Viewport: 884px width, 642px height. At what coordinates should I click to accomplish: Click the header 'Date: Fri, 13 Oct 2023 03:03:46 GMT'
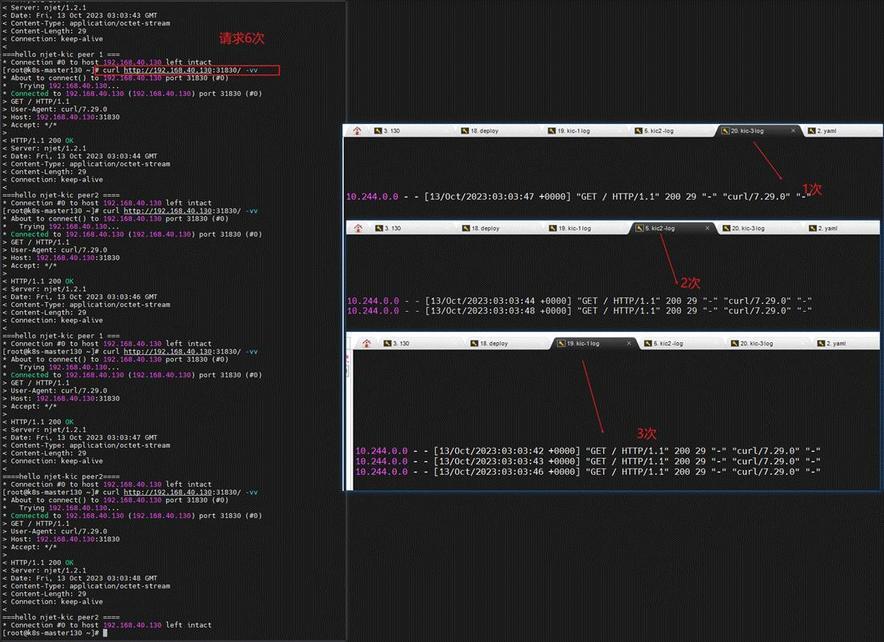(79, 296)
